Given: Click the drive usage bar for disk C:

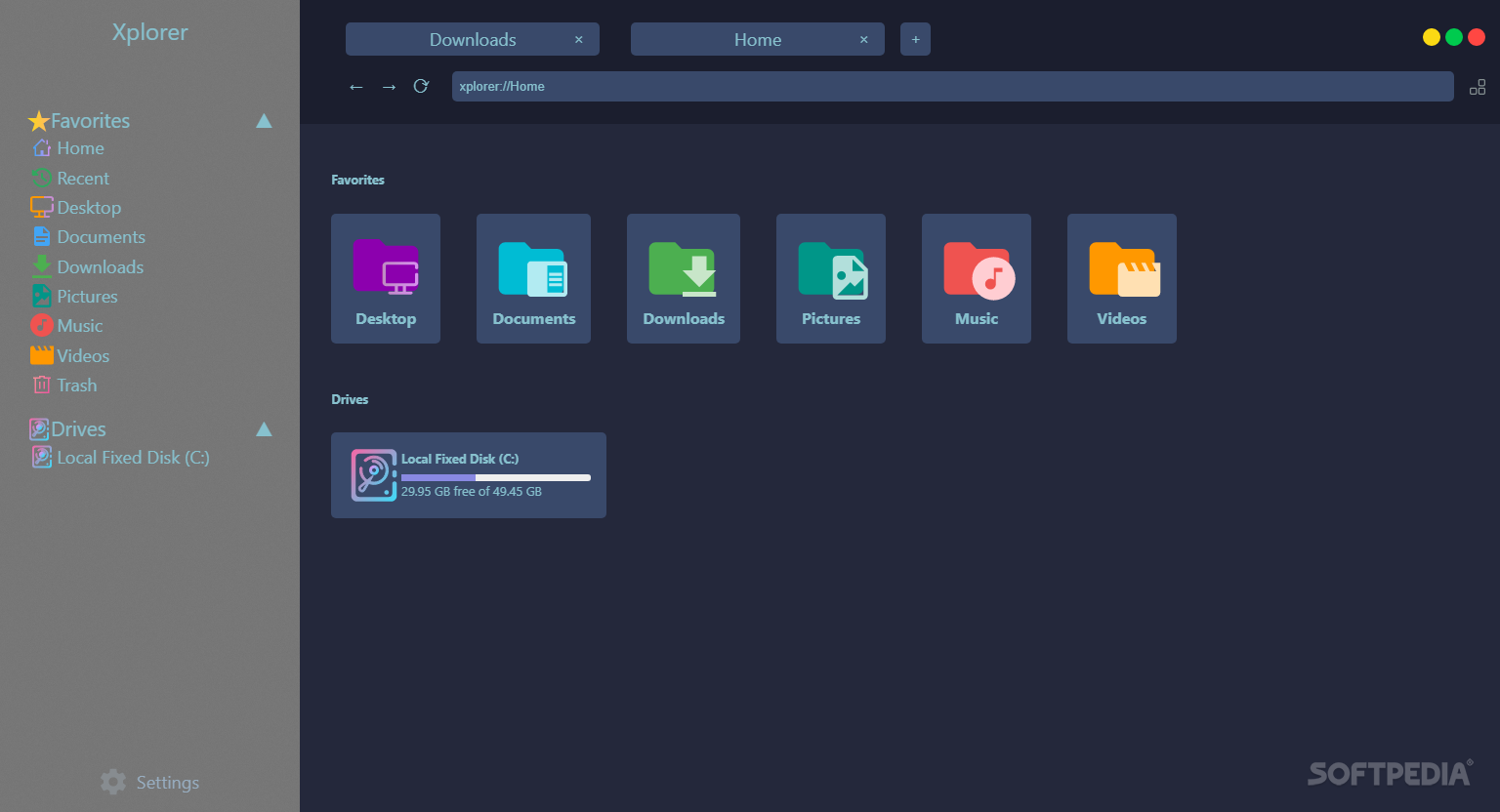Looking at the screenshot, I should point(496,477).
